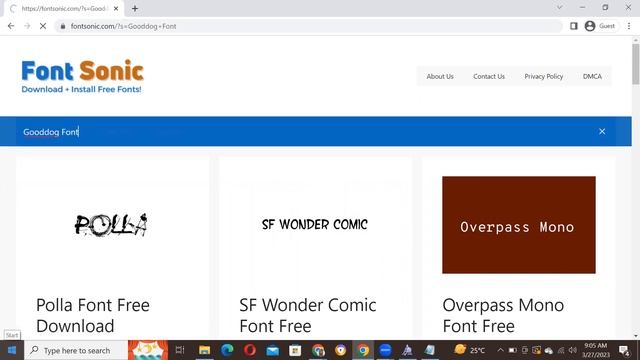Open the notification center icon
640x360 pixels.
624,350
